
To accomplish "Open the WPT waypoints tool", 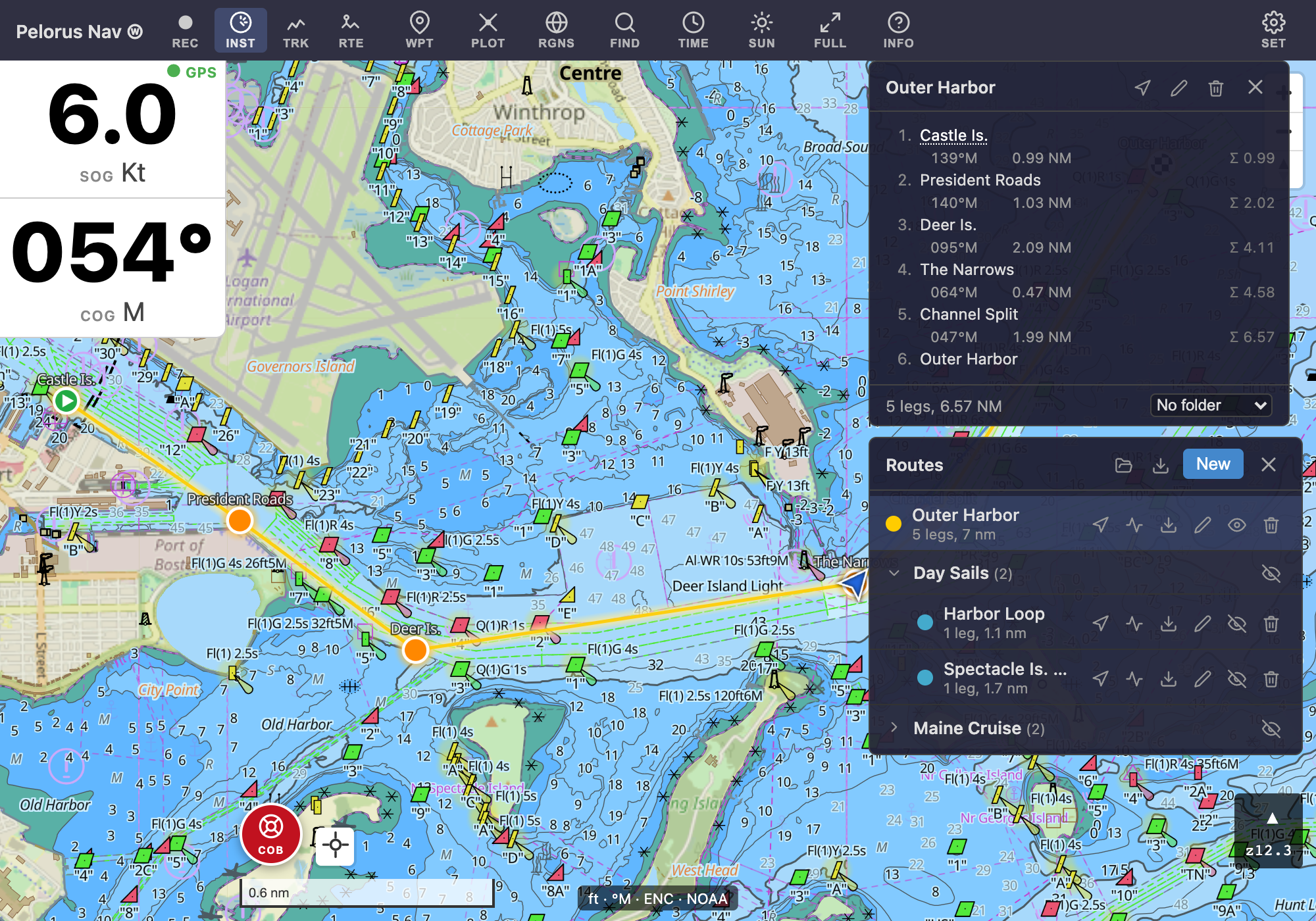I will (419, 31).
